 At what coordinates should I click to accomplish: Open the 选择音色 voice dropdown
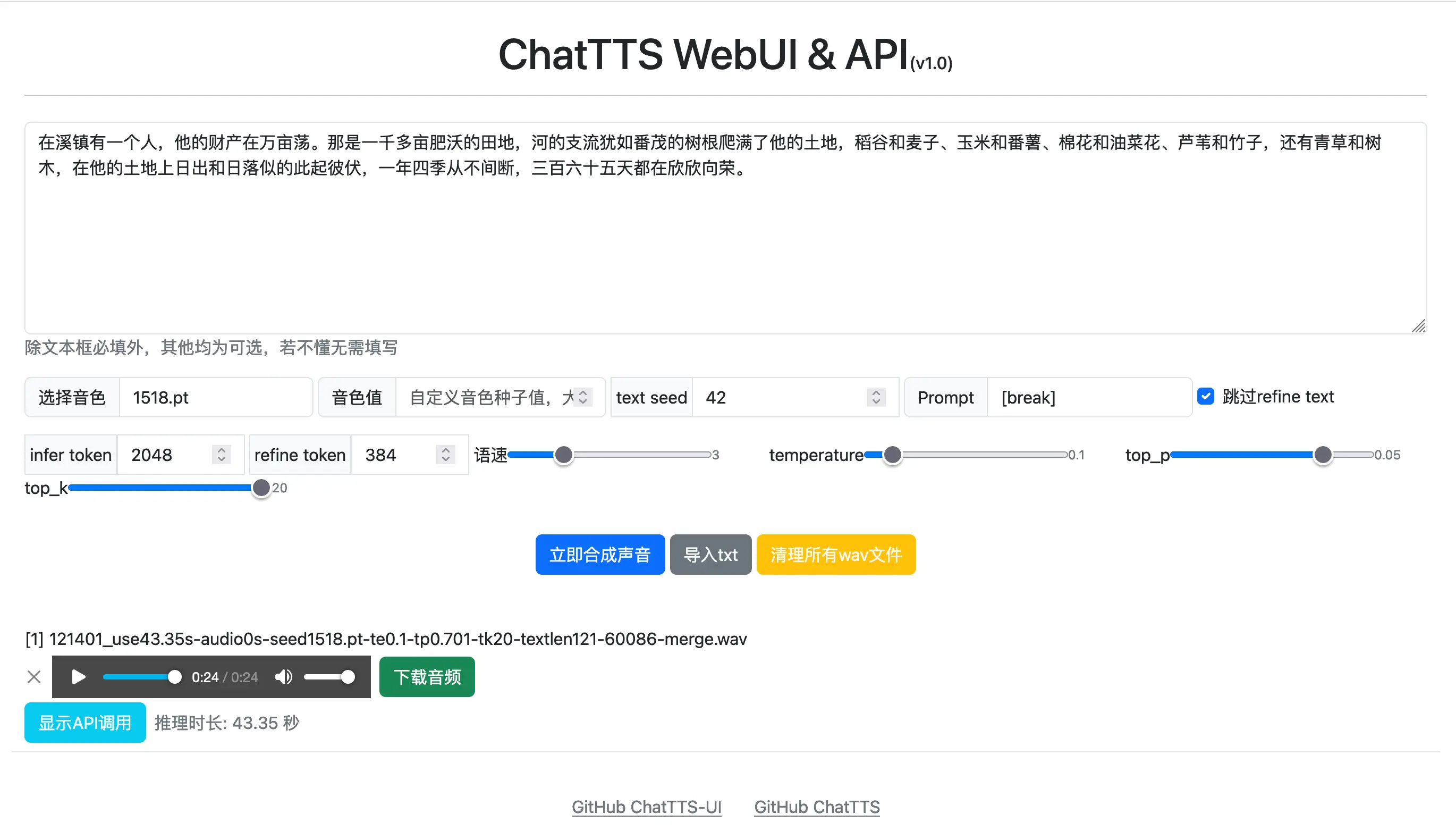[215, 397]
